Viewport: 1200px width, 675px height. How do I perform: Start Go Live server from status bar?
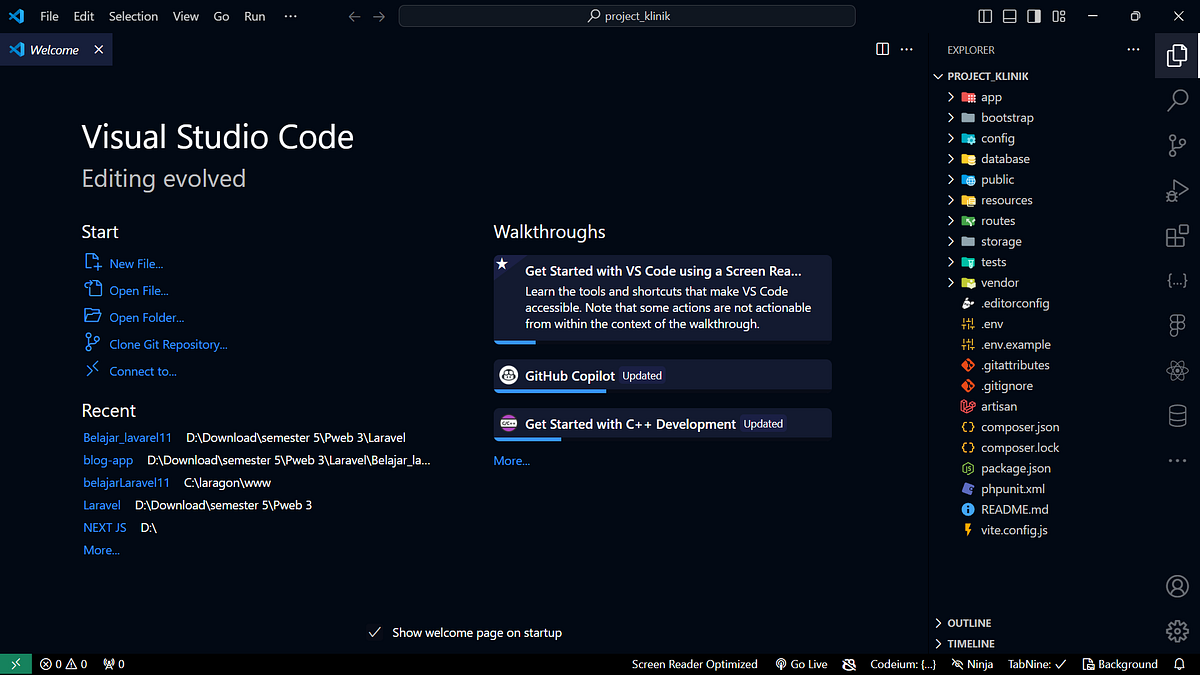tap(801, 663)
